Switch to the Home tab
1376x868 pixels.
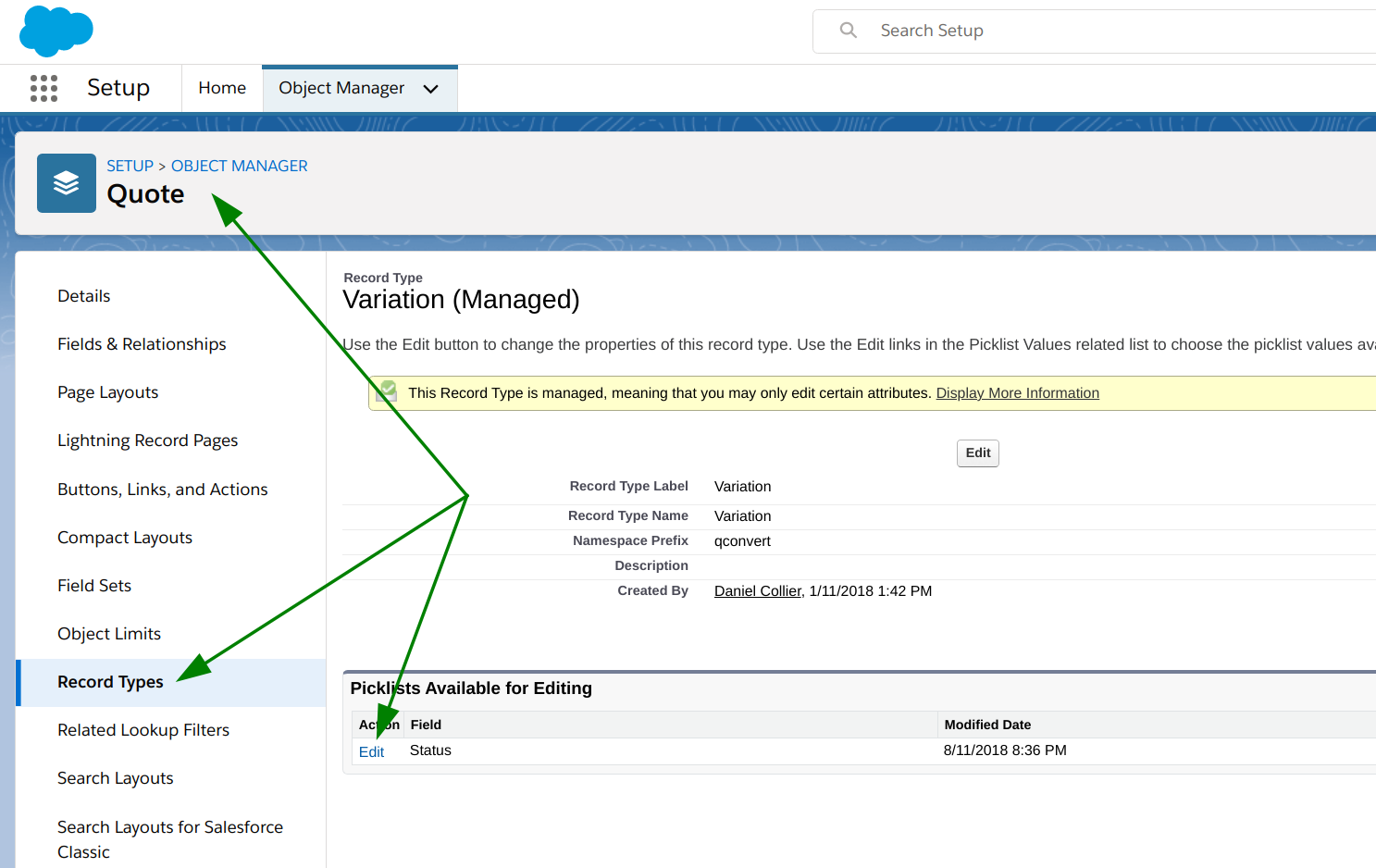(222, 88)
